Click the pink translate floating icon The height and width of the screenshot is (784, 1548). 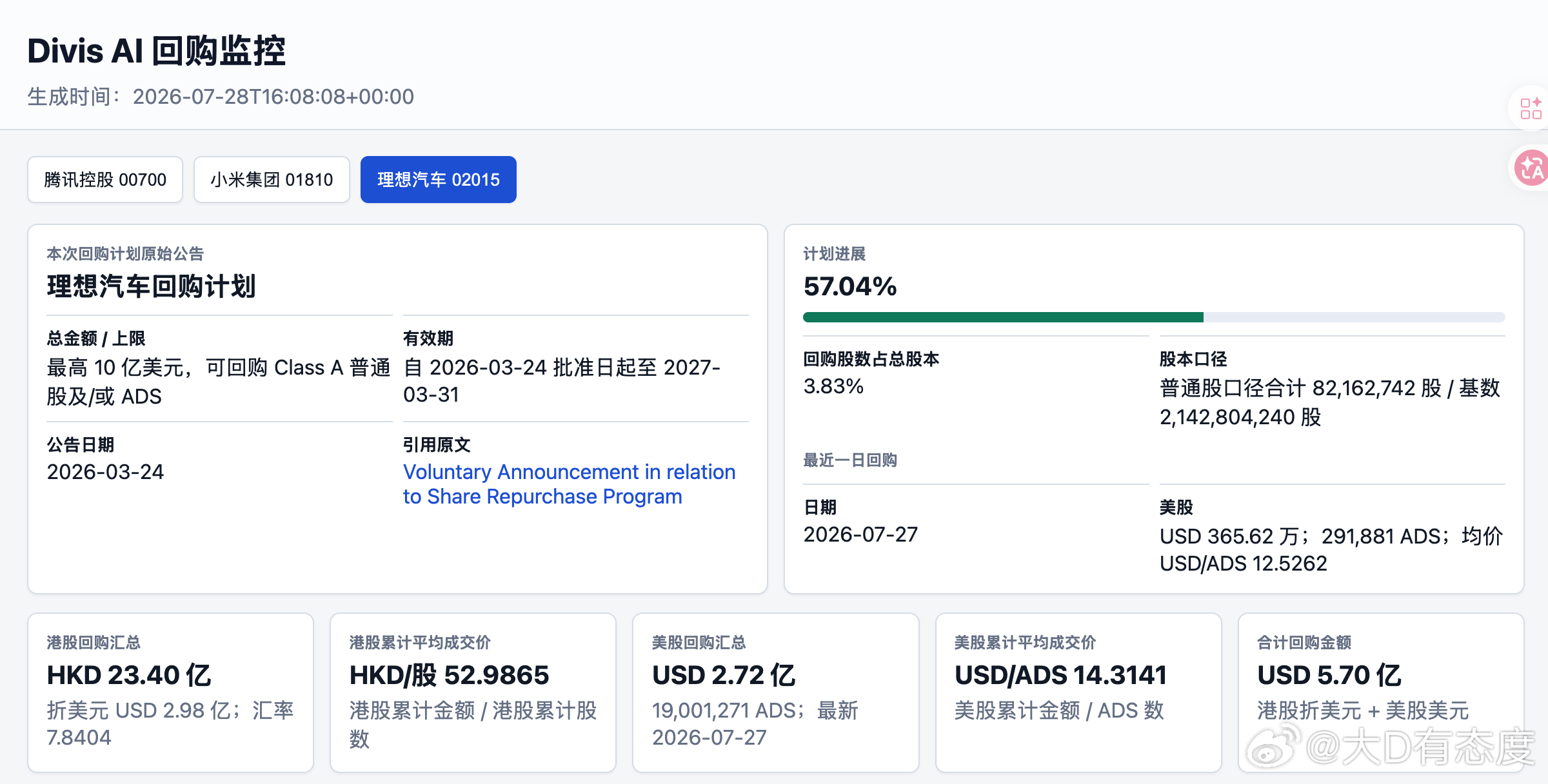1532,168
